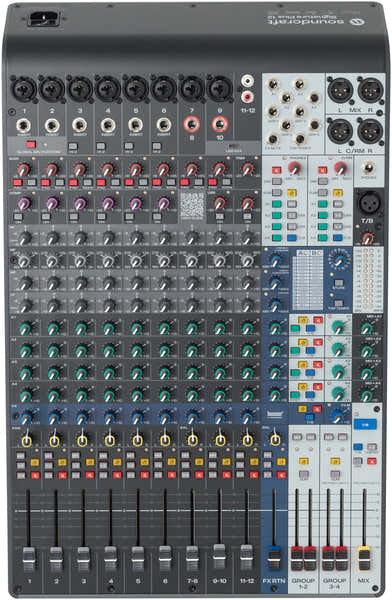This screenshot has height=600, width=392.
Task: Push the yellow PFL button above the Group 3-4 faders
Action: click(335, 461)
